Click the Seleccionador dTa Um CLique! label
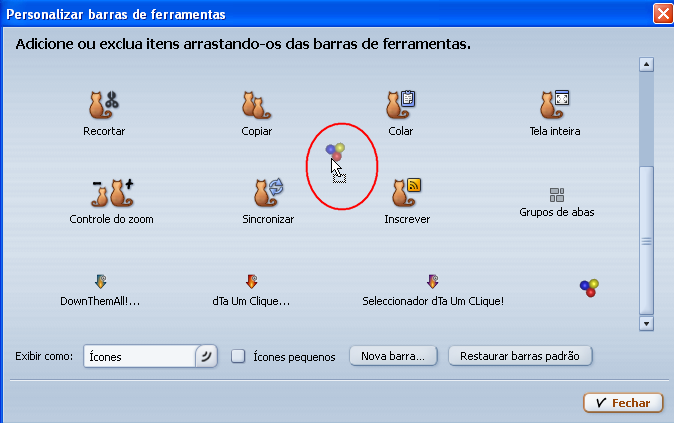Screen dimensions: 674x423 433,301
